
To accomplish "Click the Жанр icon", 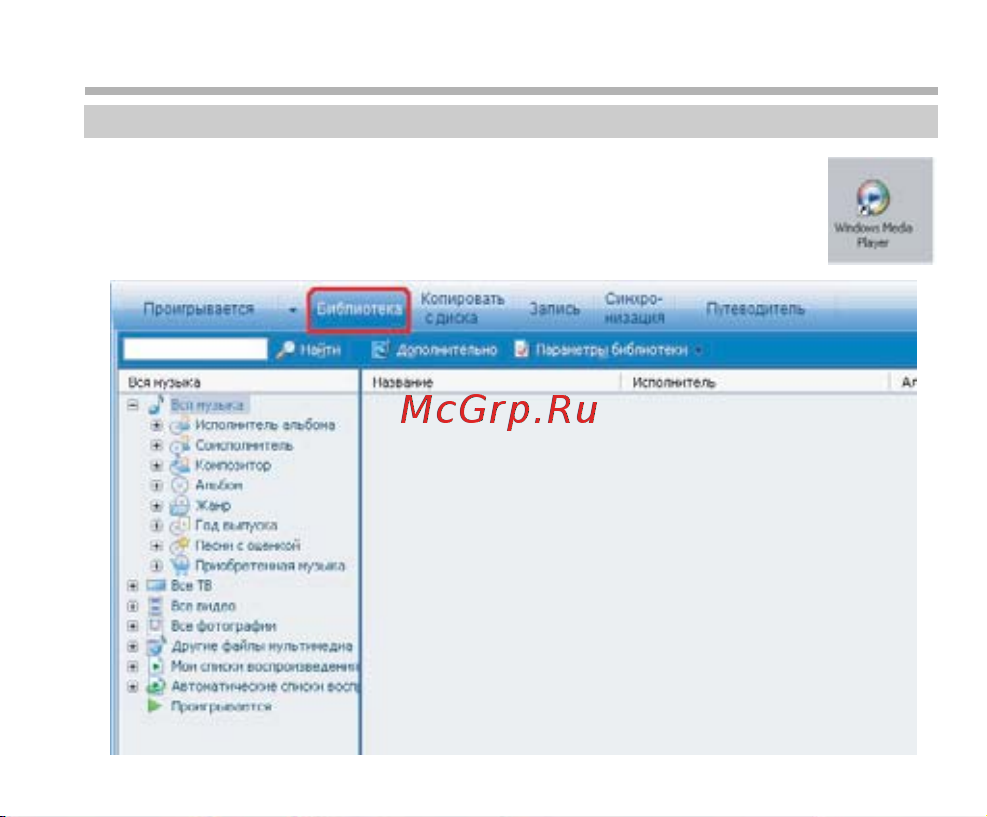I will pyautogui.click(x=180, y=505).
